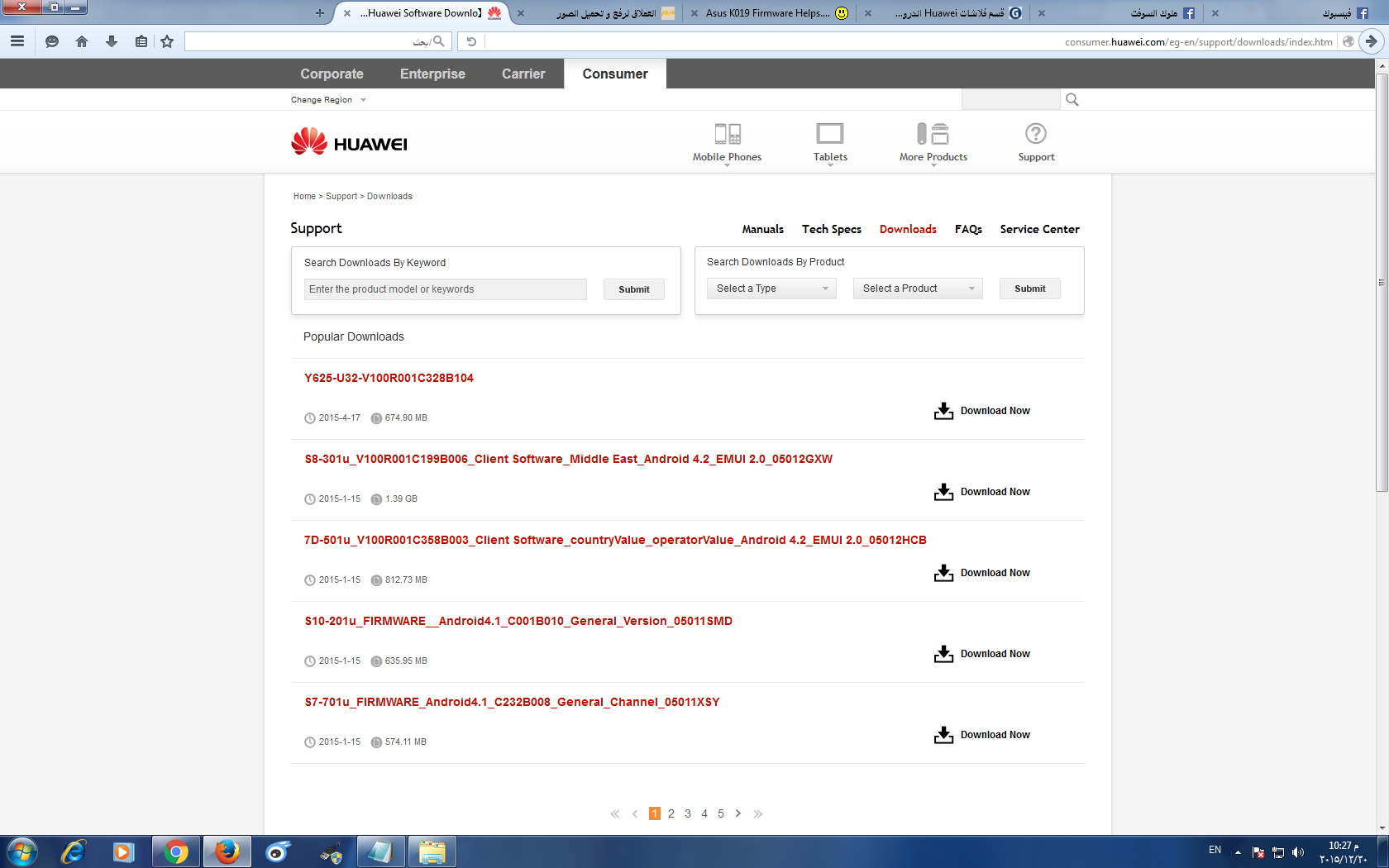Screen dimensions: 1389x868
Task: Open the Tablets category
Action: pyautogui.click(x=830, y=143)
